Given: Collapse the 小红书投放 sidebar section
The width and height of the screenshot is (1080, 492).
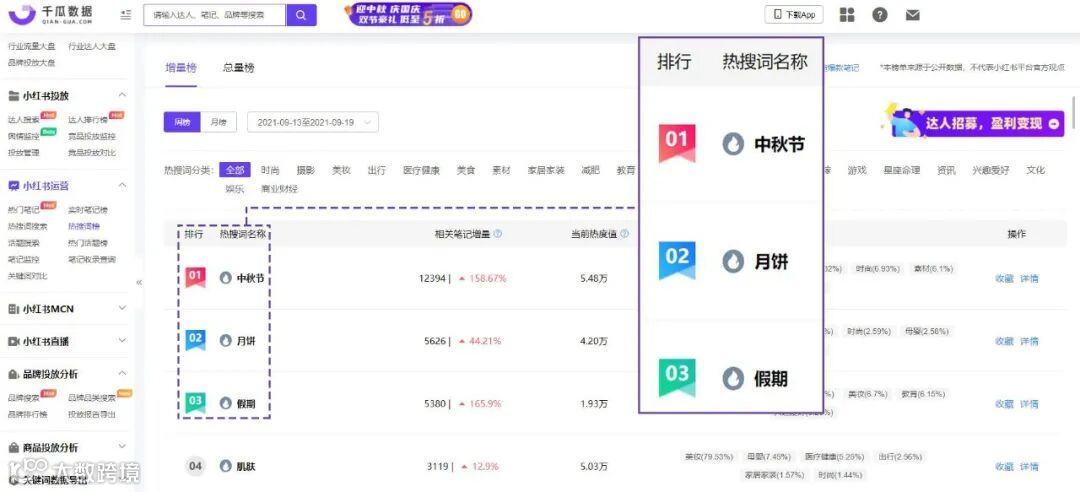Looking at the screenshot, I should pos(122,95).
